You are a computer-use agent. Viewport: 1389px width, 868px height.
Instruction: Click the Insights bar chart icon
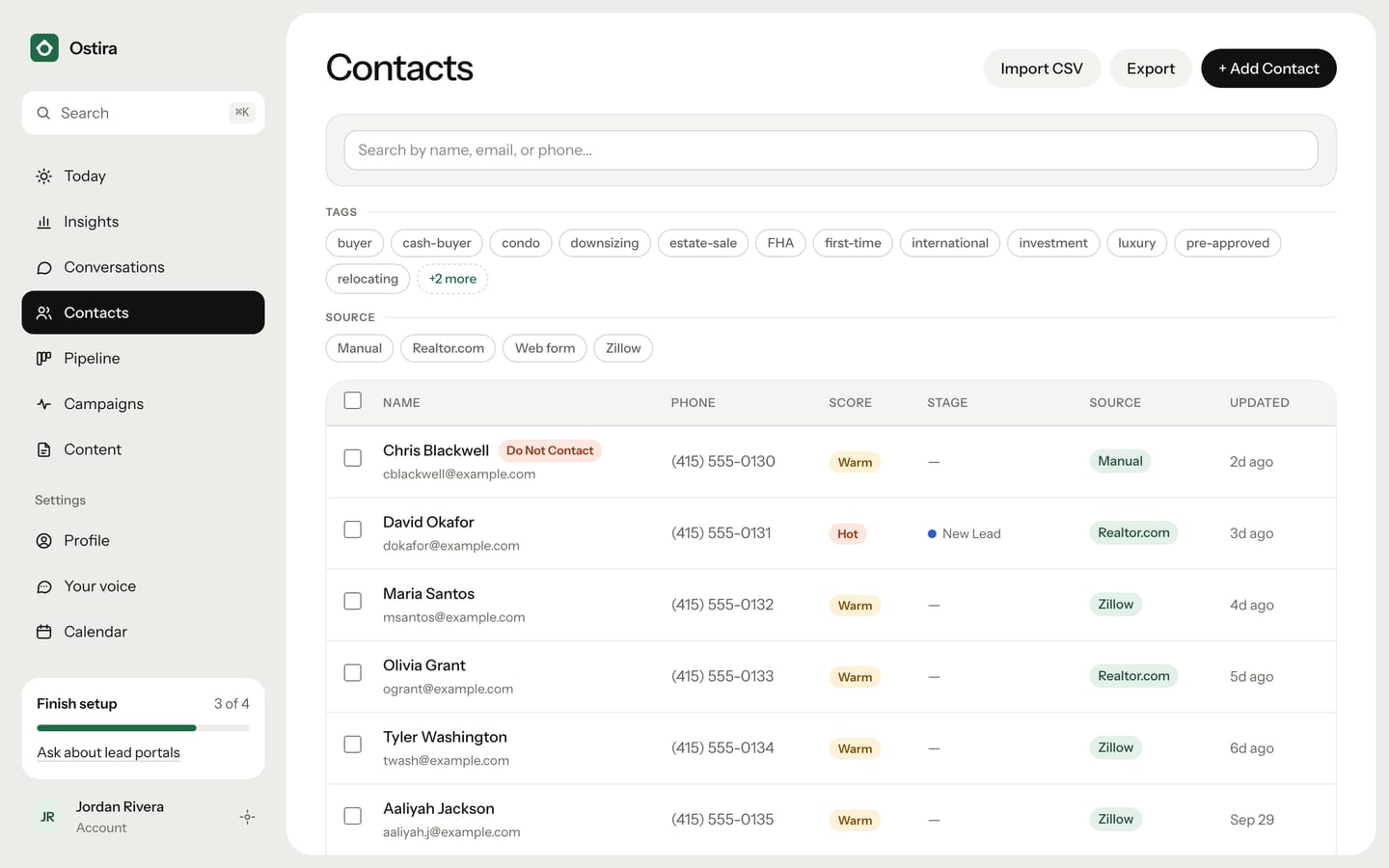point(43,222)
